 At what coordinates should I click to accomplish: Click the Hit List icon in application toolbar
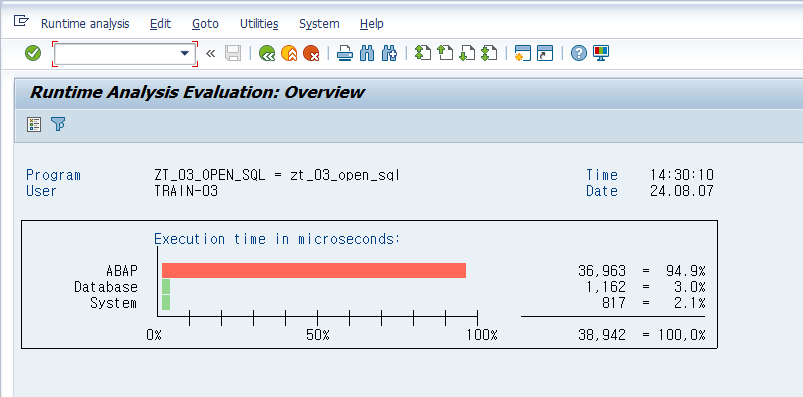(34, 124)
